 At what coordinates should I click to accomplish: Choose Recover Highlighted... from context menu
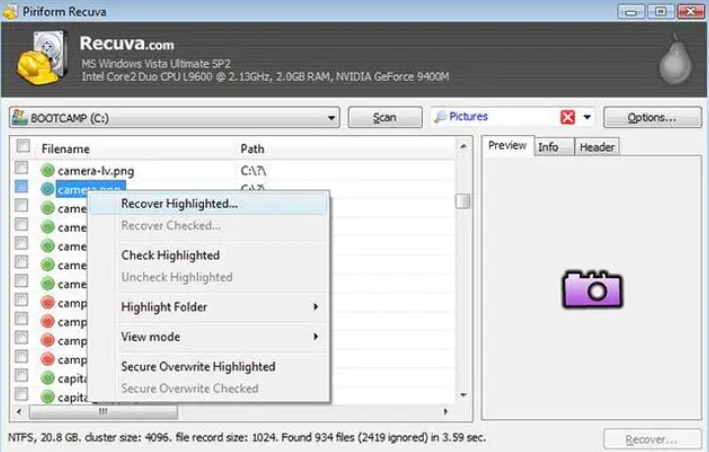point(209,204)
